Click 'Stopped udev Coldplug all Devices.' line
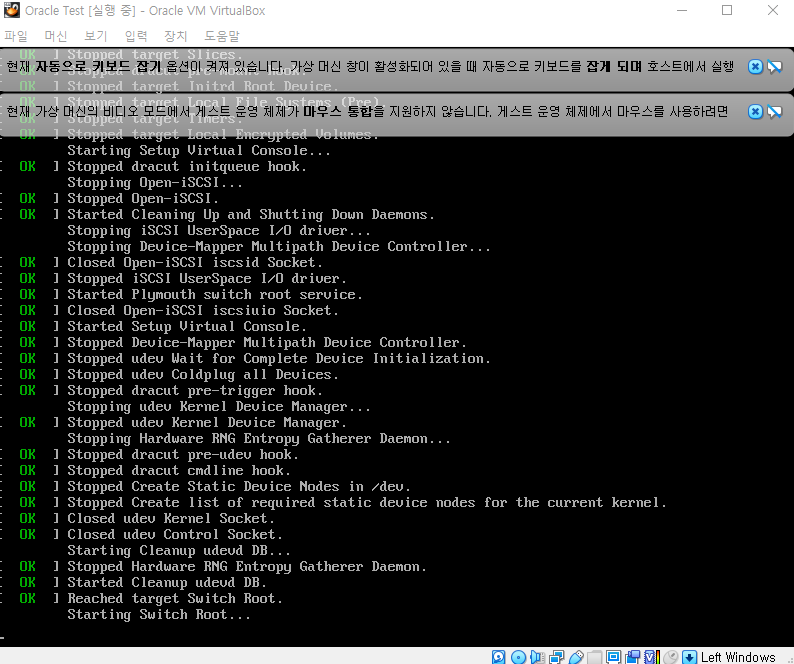794x664 pixels. 203,374
